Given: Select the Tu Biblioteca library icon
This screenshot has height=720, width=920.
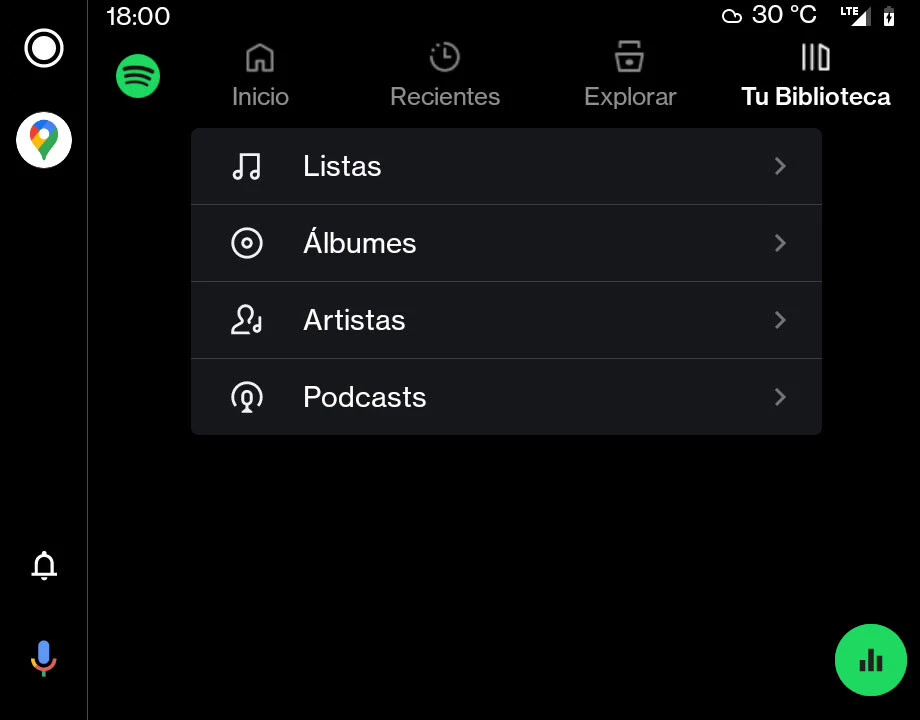Looking at the screenshot, I should [x=816, y=57].
